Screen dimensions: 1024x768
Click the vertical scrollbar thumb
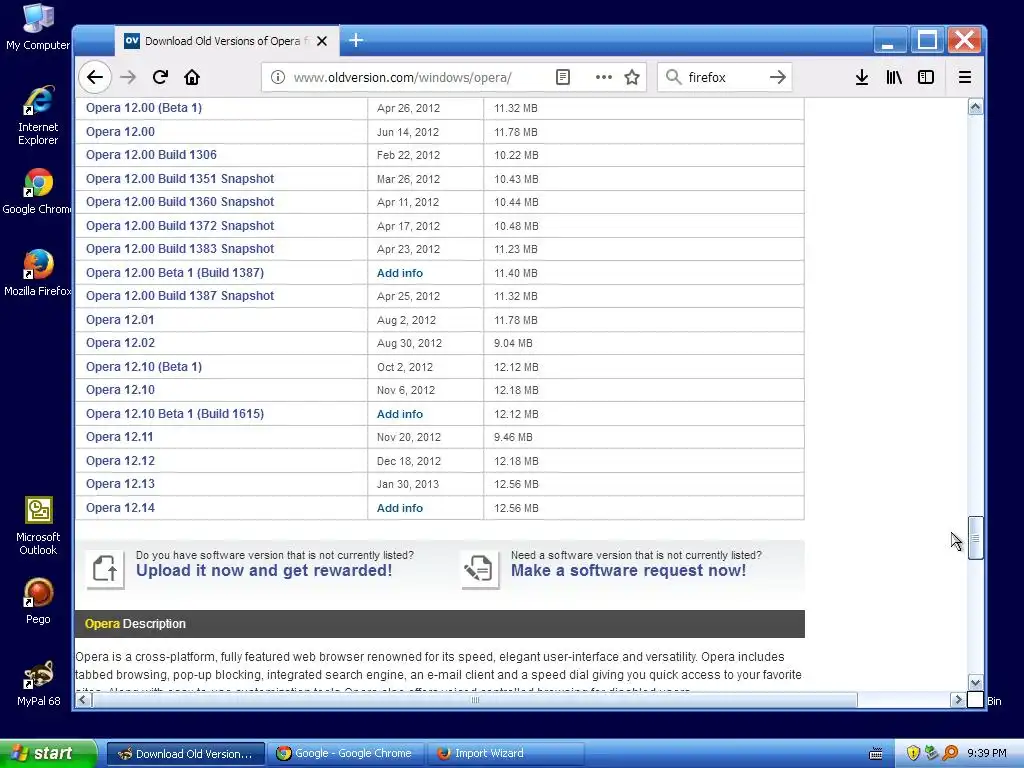[975, 538]
